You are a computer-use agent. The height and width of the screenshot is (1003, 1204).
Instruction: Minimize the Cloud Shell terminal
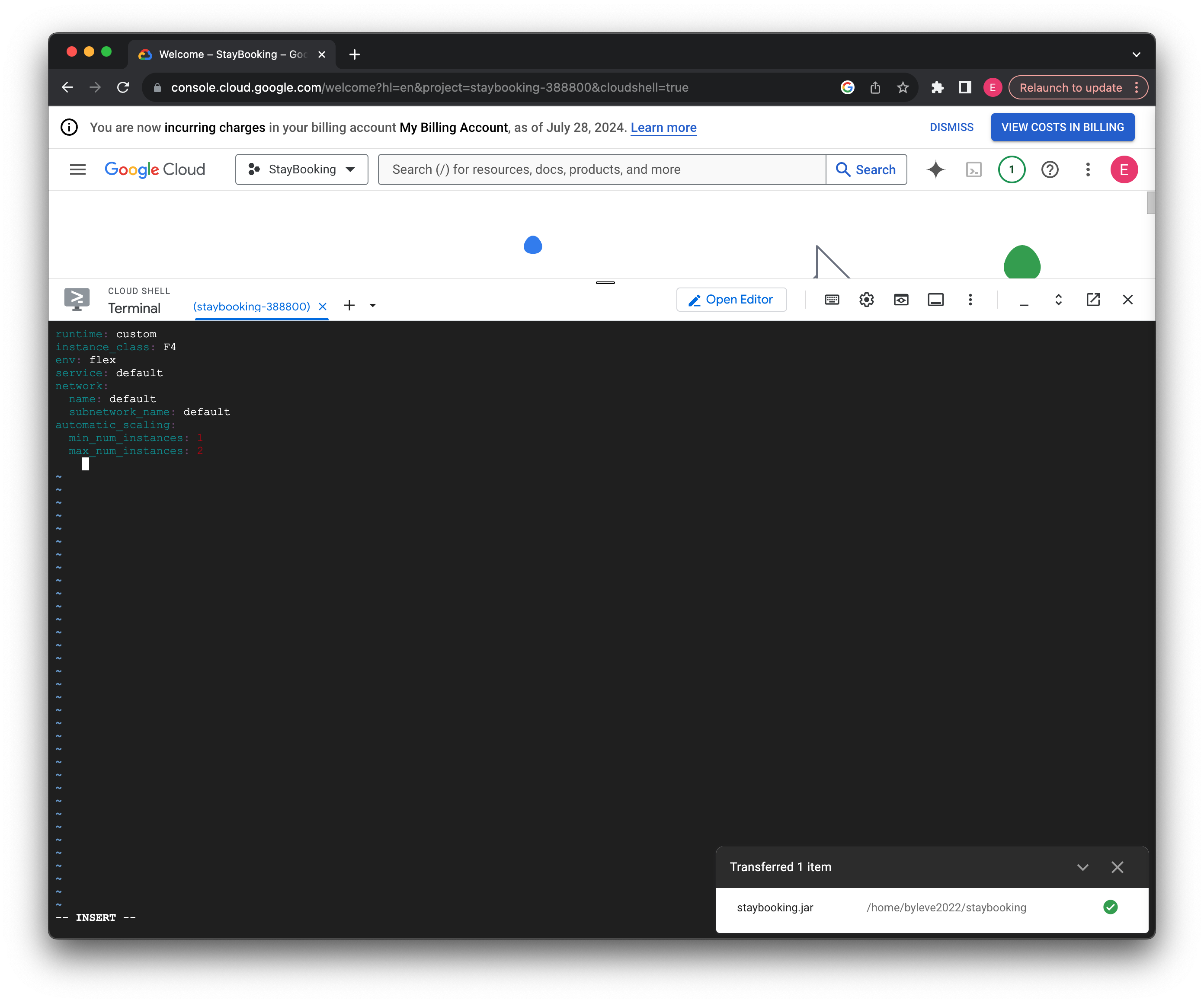pos(1024,299)
